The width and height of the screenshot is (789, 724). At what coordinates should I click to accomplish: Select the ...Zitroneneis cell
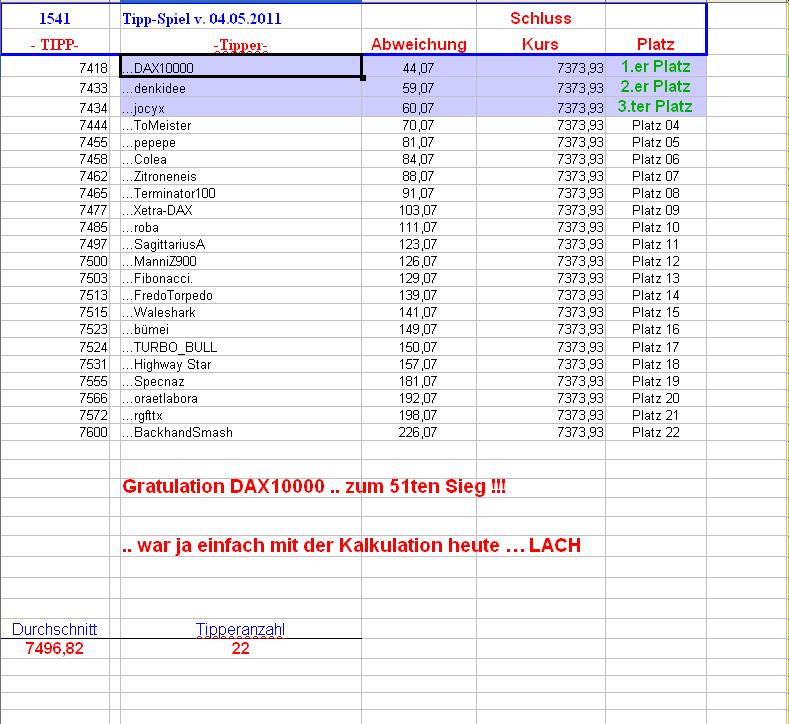coord(241,177)
